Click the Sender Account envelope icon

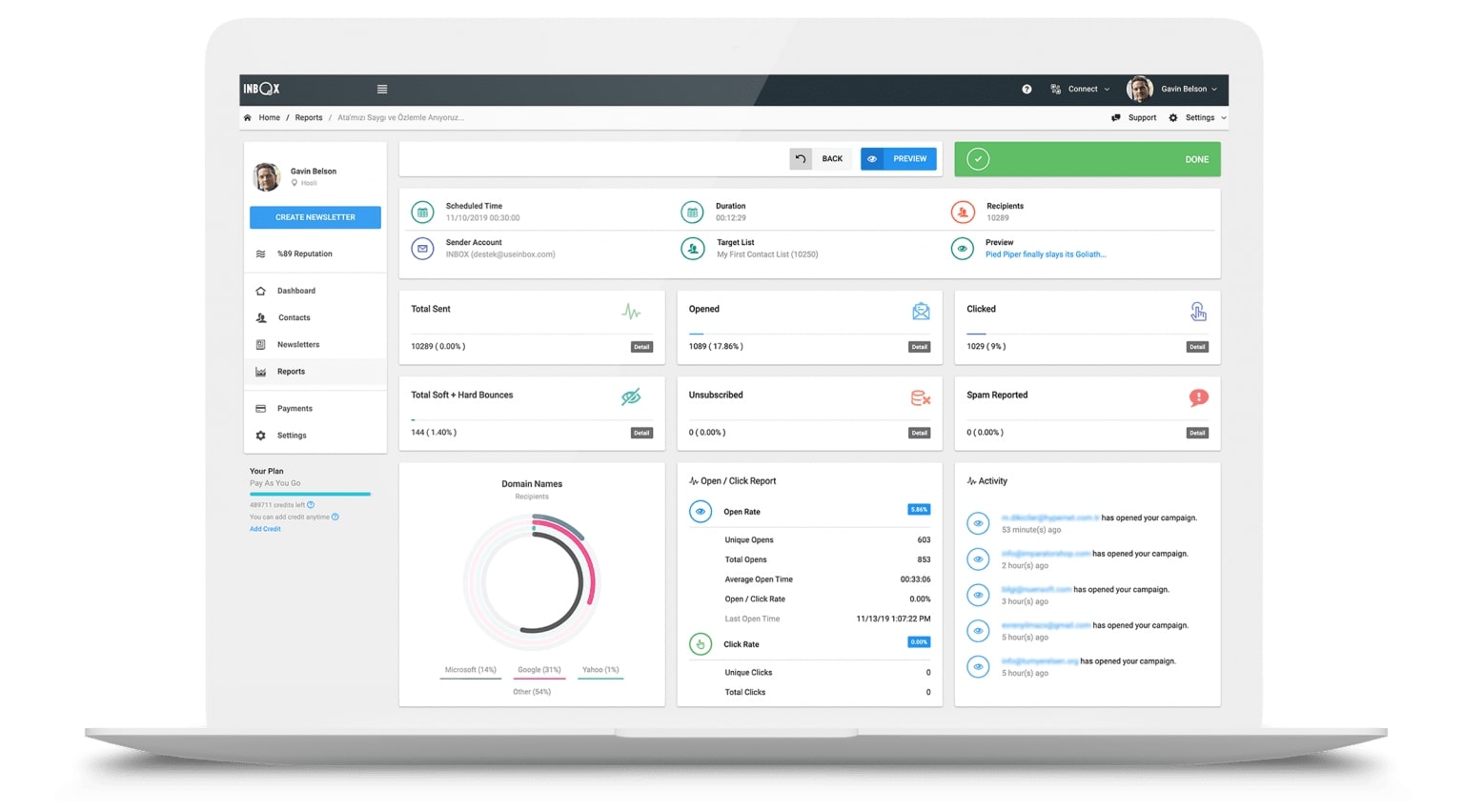click(423, 249)
